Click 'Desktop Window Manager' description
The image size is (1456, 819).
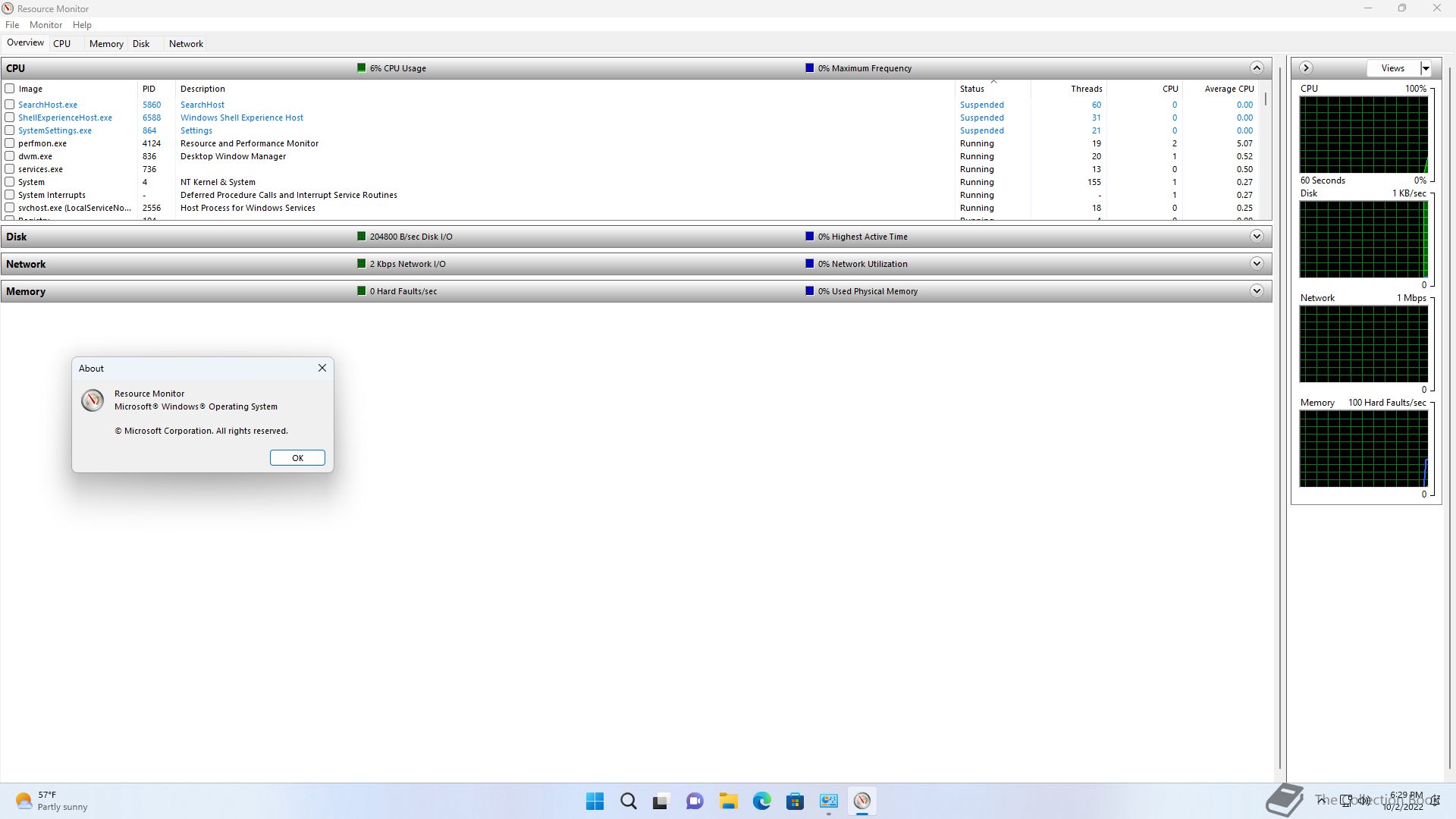[233, 156]
